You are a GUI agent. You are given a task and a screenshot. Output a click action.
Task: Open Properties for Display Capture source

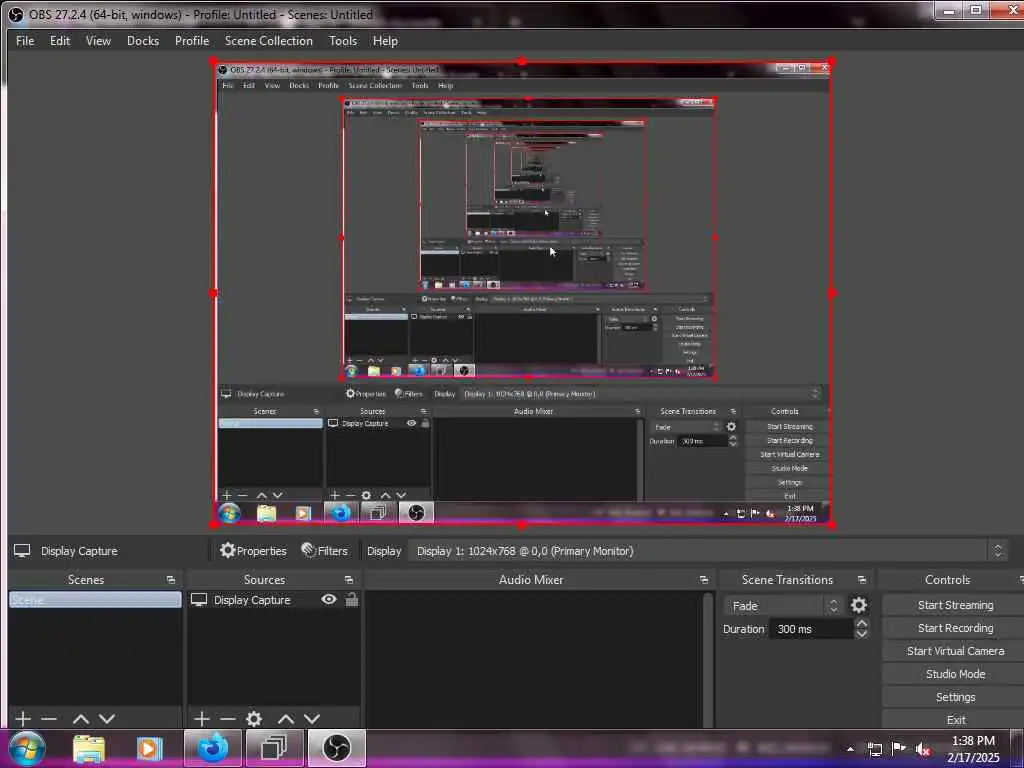click(253, 551)
